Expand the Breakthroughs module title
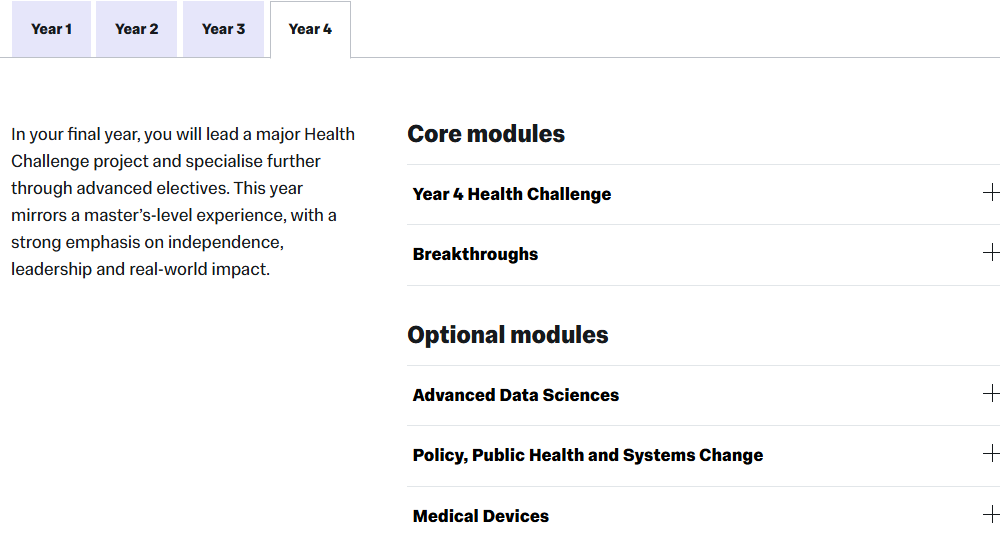The image size is (1000, 541). (475, 254)
